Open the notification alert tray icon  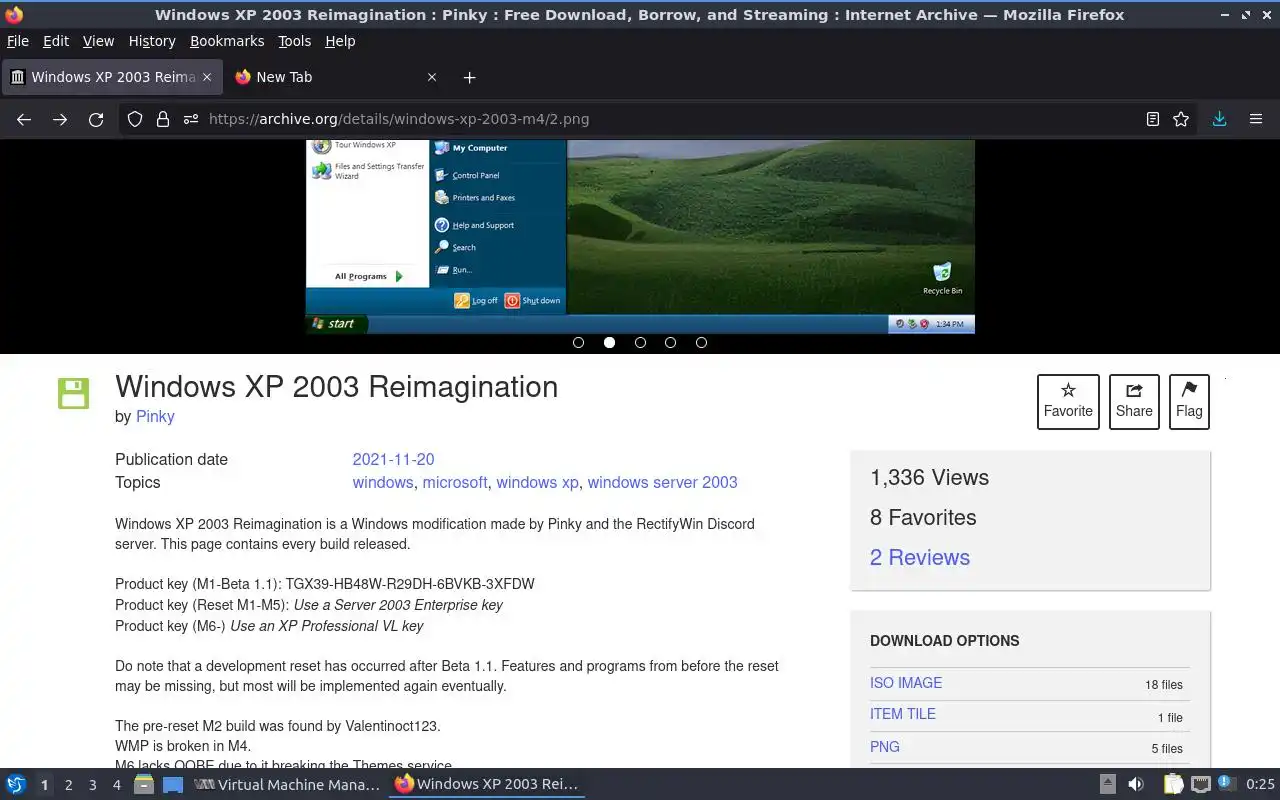1227,784
